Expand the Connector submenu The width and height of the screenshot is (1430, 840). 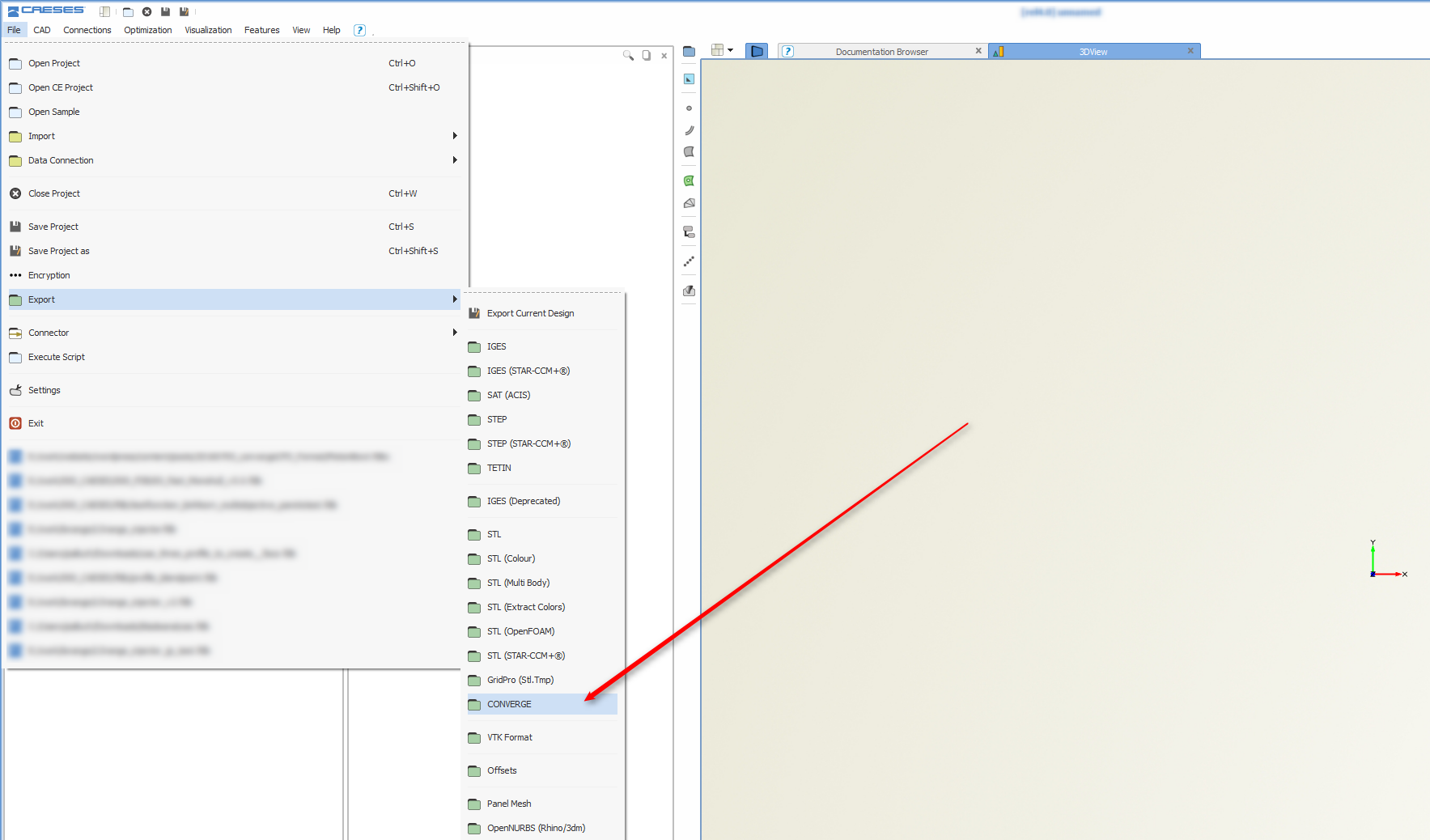tap(234, 333)
